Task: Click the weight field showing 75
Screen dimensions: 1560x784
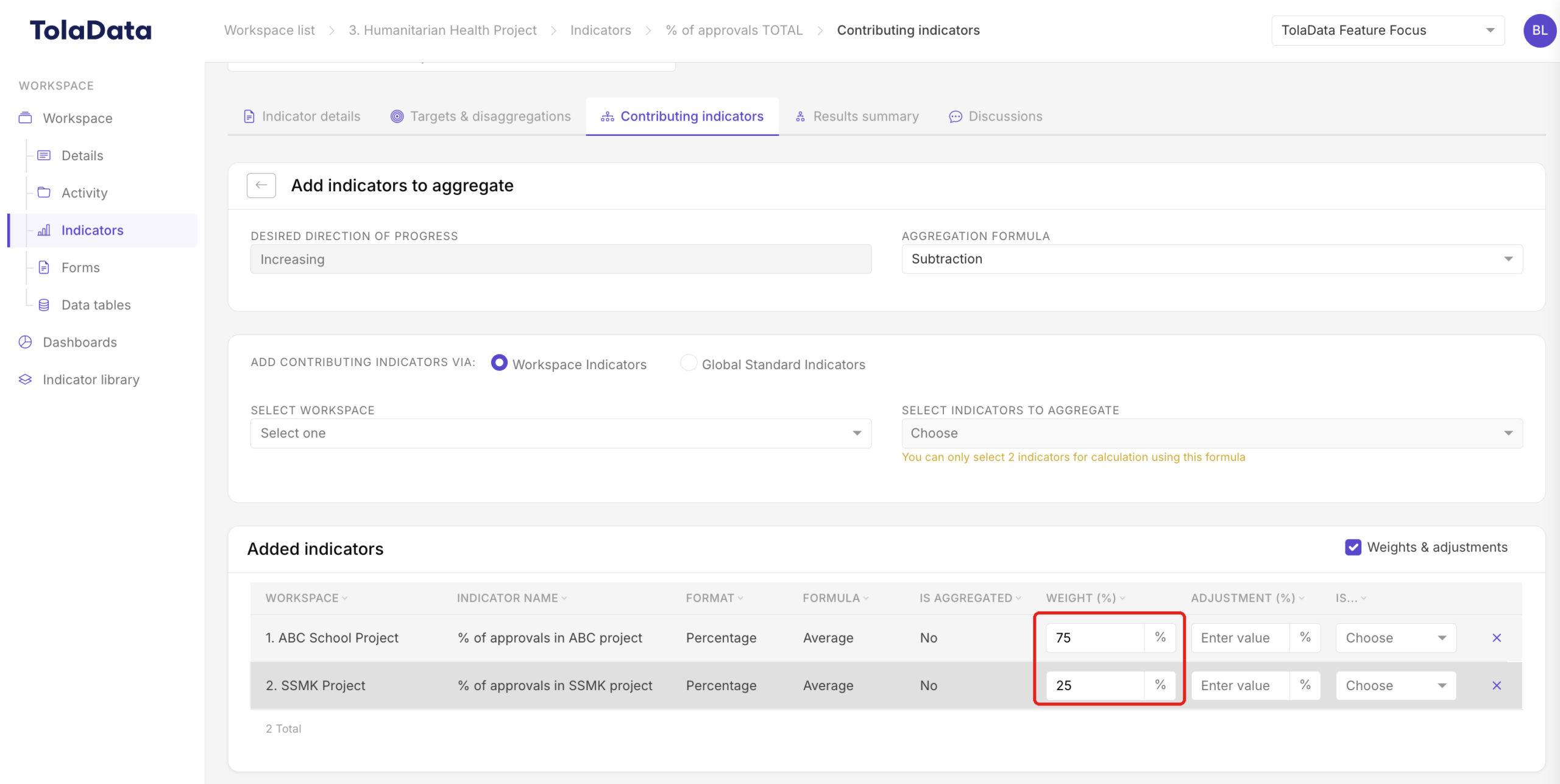Action: (x=1095, y=638)
